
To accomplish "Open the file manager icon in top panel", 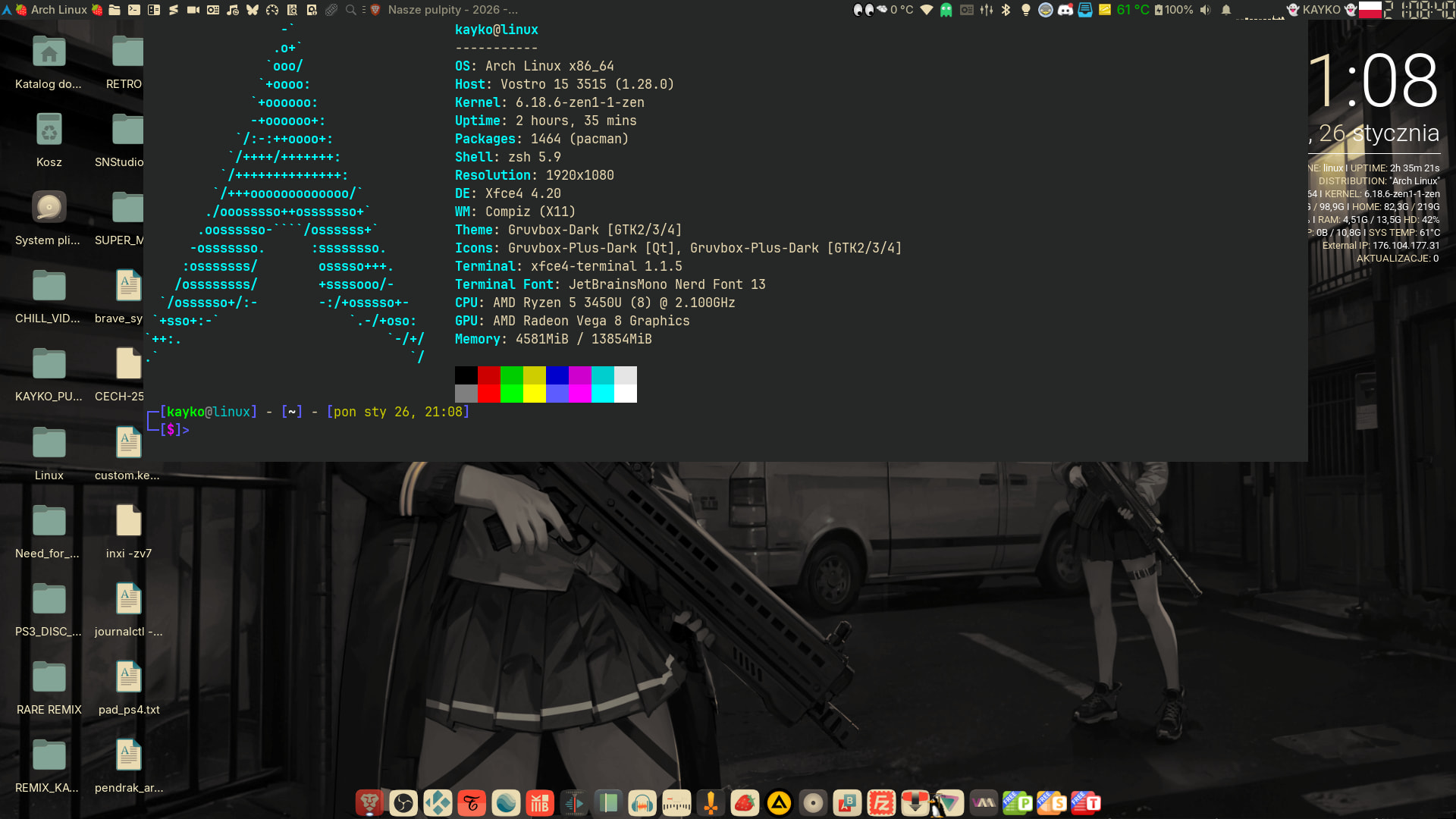I will click(115, 10).
